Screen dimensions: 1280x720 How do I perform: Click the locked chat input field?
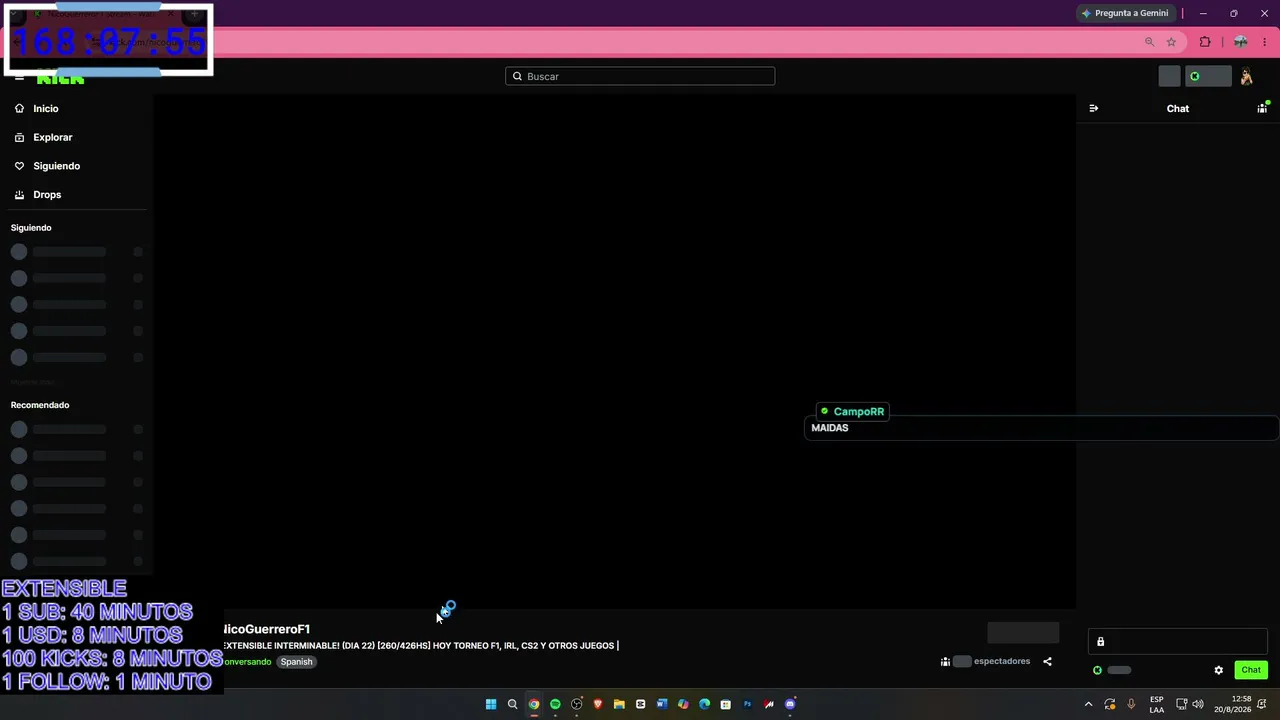[x=1178, y=642]
